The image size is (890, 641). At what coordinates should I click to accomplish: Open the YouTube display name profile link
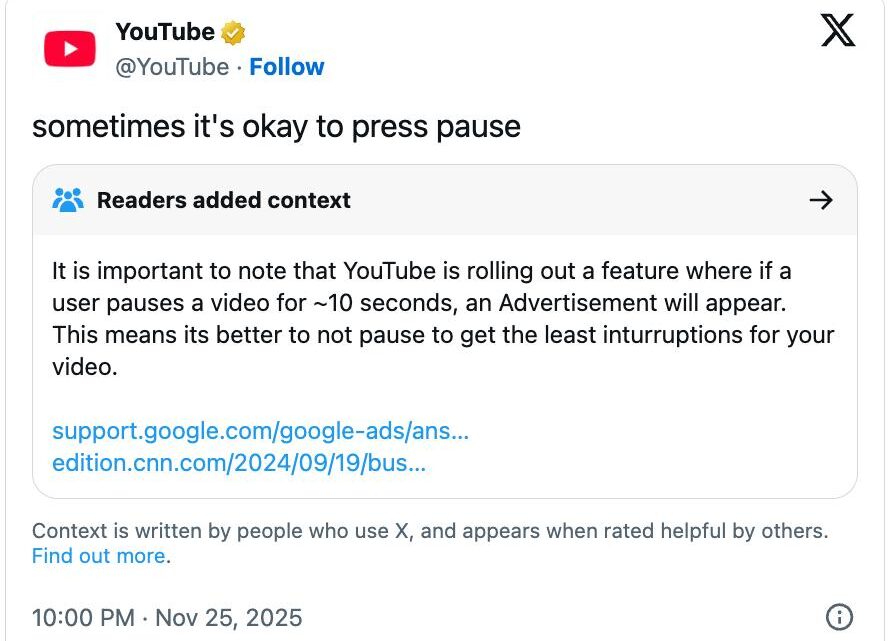(x=165, y=32)
